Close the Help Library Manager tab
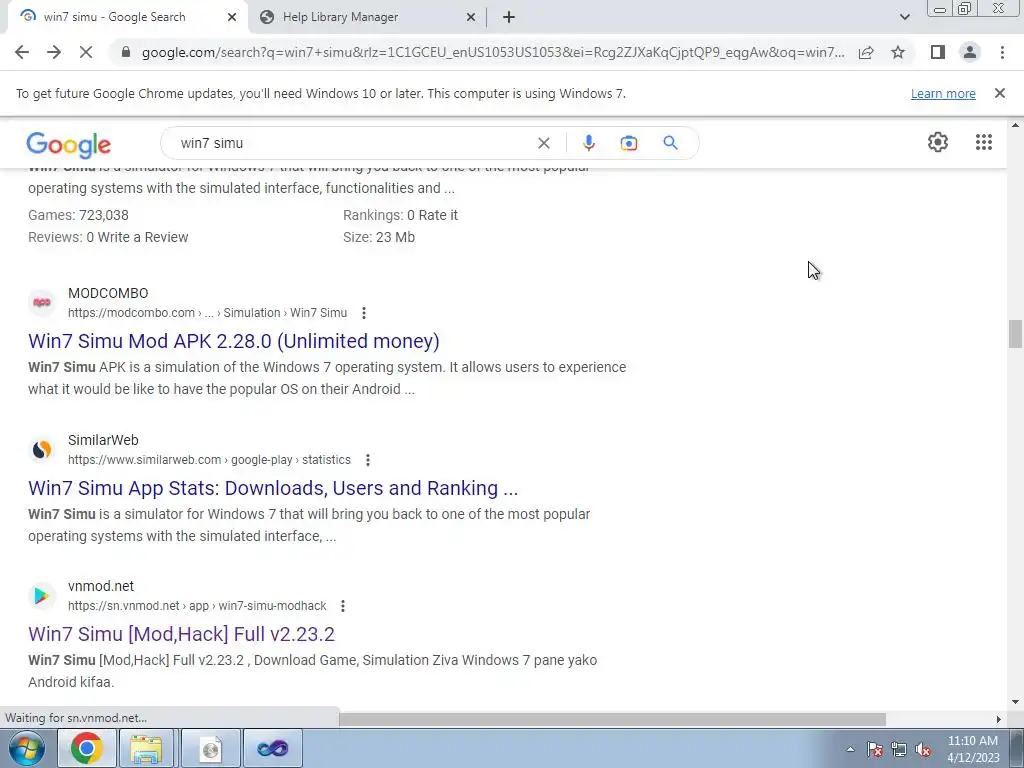 point(471,17)
